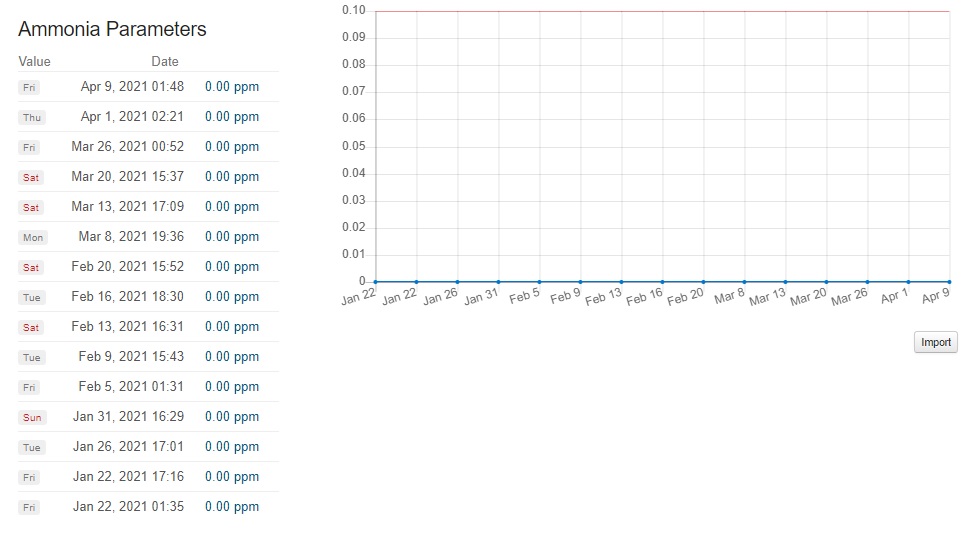This screenshot has height=536, width=973.
Task: Click the Feb 16 x-axis label
Action: click(x=645, y=297)
